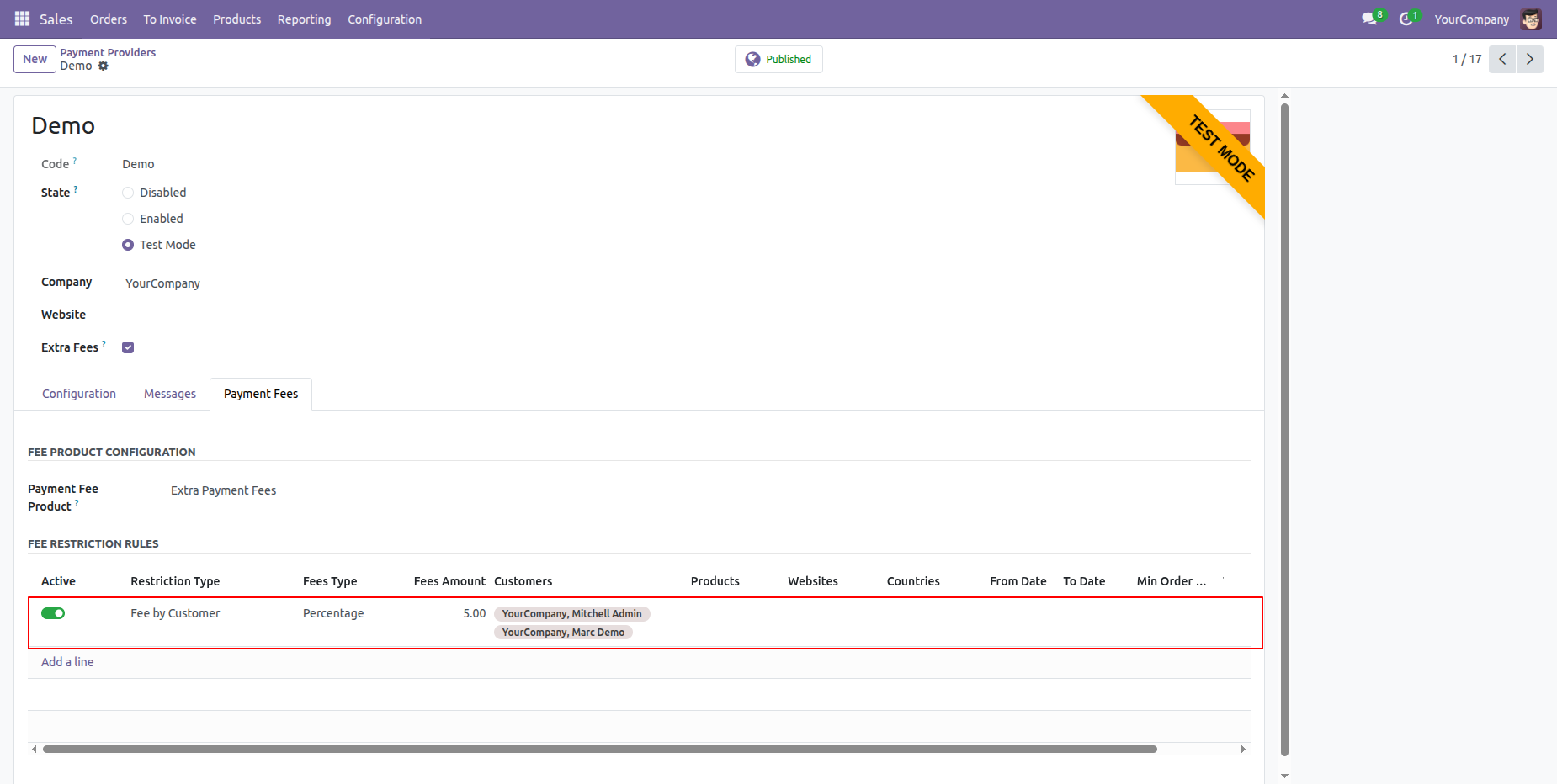Image resolution: width=1557 pixels, height=784 pixels.
Task: Open the activities clock icon
Action: [1406, 19]
